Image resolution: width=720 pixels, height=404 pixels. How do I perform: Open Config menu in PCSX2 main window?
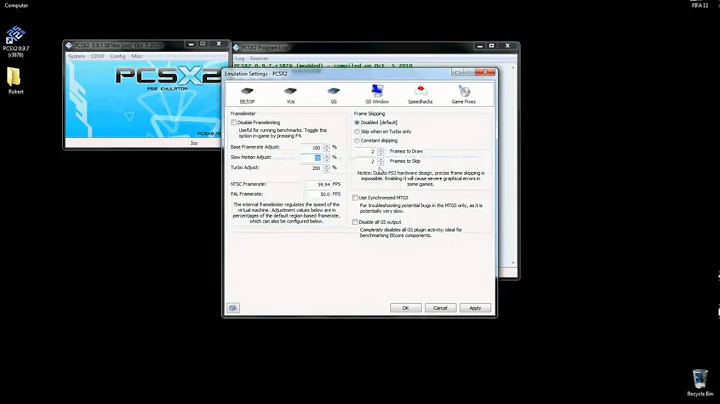pos(118,56)
